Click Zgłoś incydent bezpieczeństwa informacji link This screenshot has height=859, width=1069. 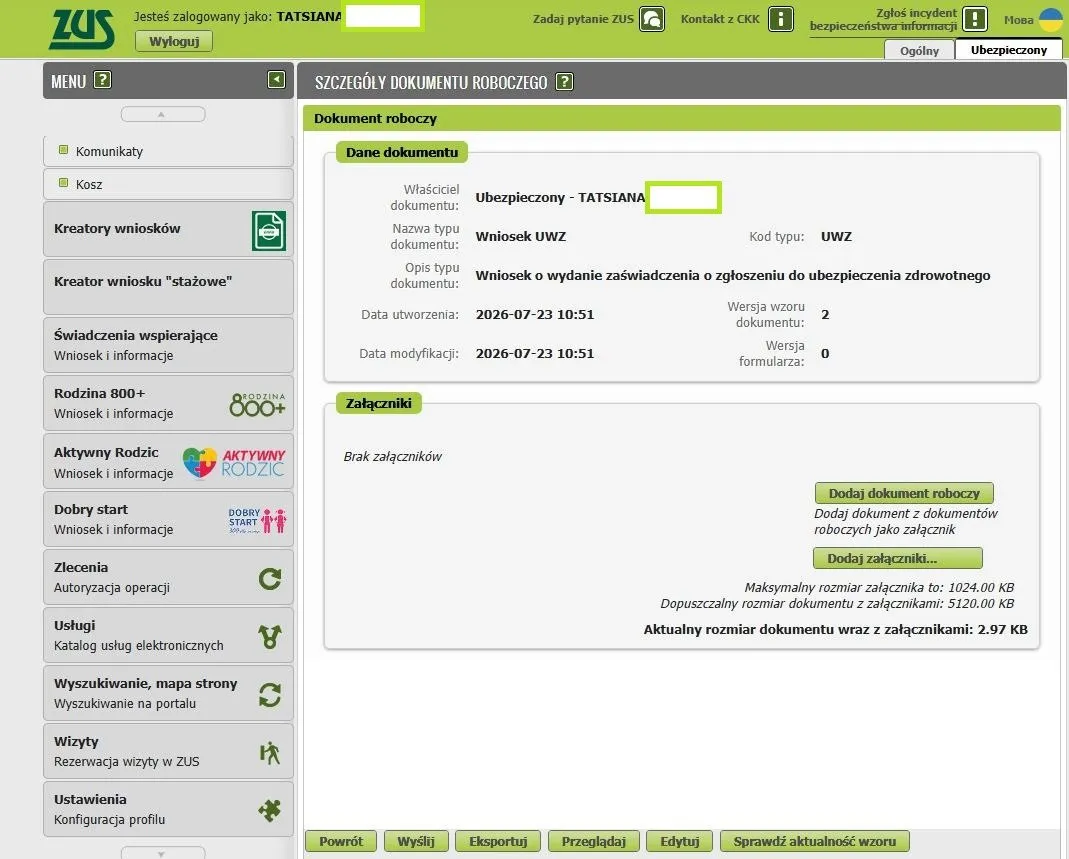pos(884,20)
